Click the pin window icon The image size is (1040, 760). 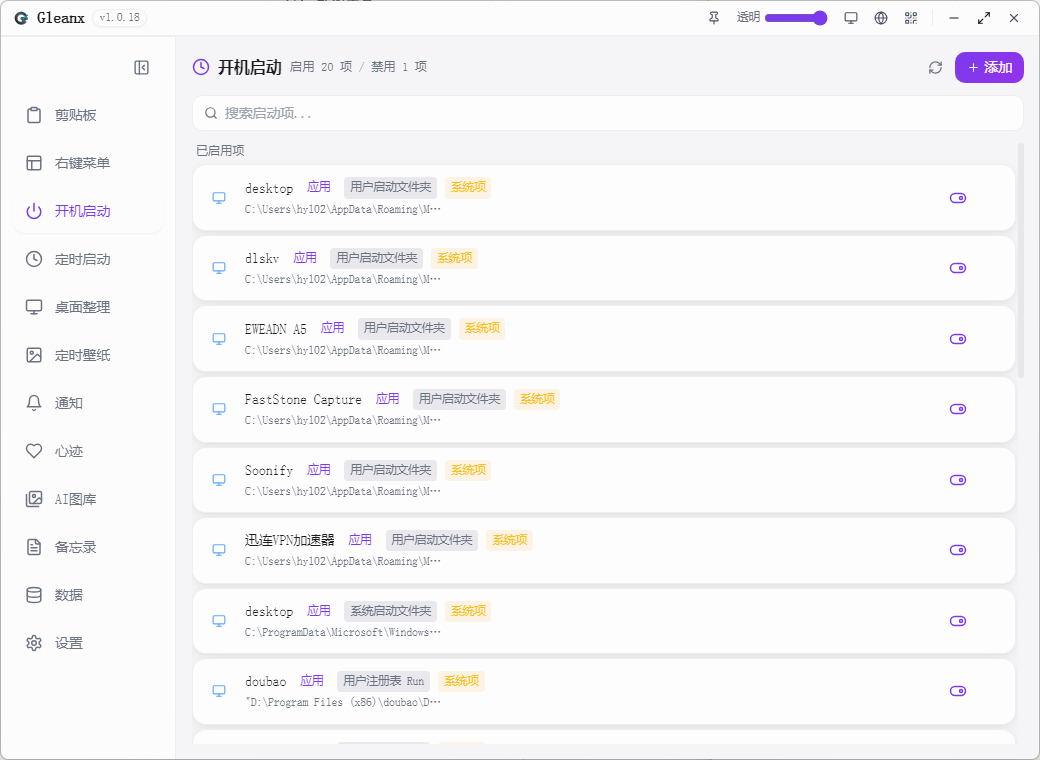click(x=714, y=18)
